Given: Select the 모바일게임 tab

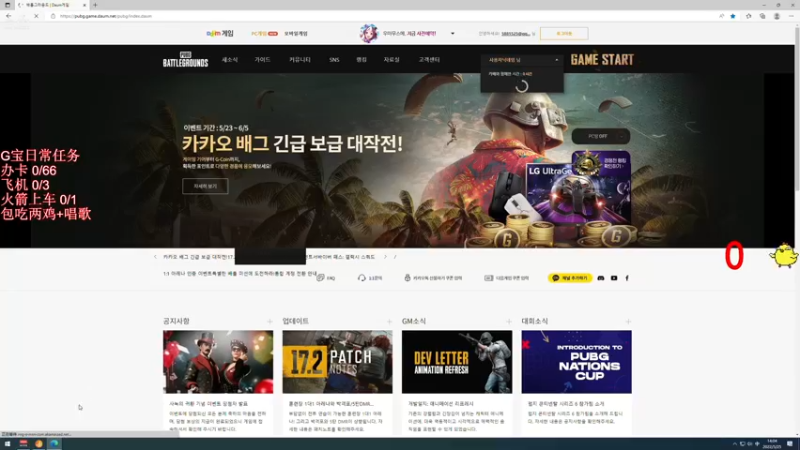Looking at the screenshot, I should pos(296,34).
